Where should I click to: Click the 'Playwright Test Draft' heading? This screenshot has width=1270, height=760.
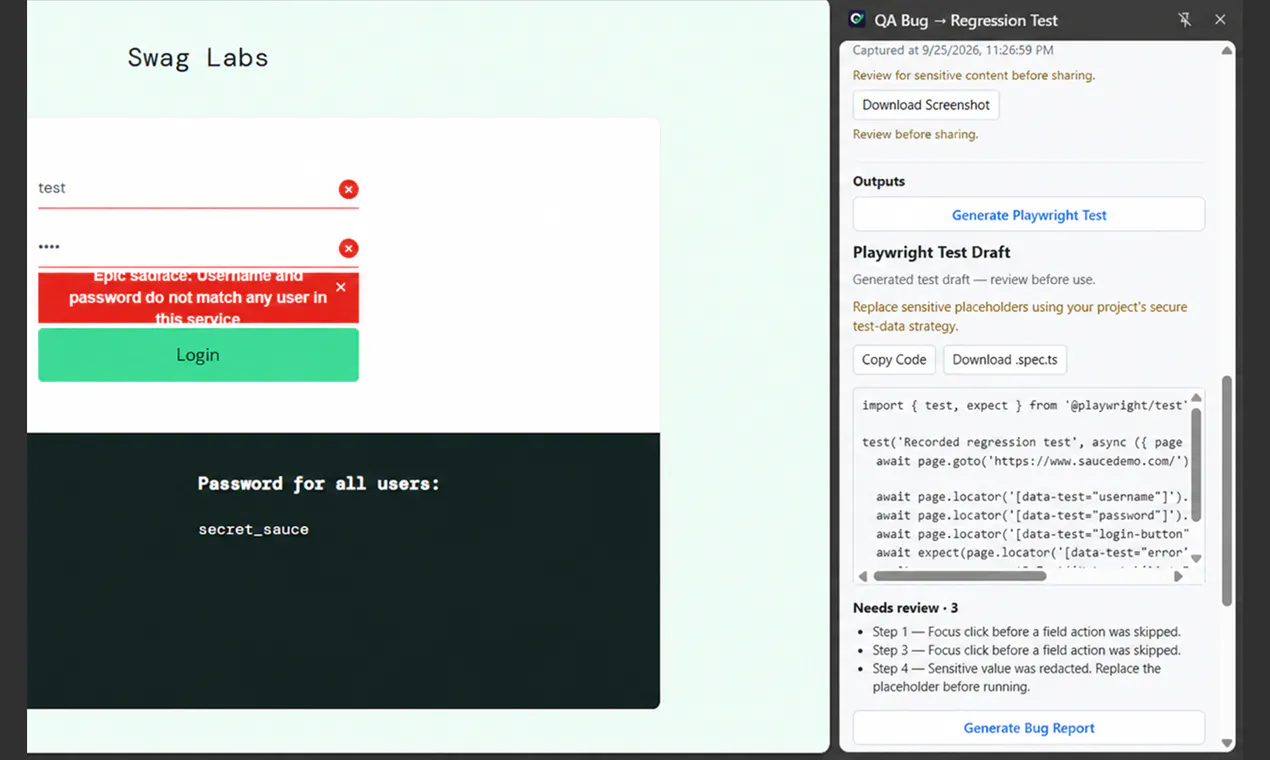(x=932, y=252)
